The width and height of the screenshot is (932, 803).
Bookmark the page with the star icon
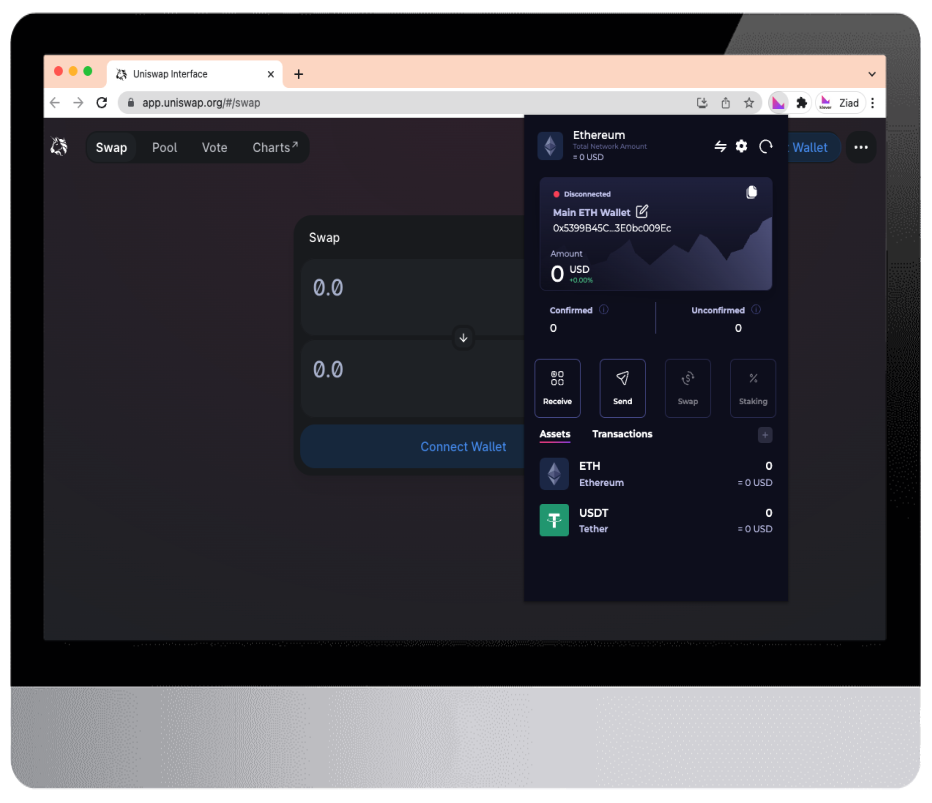pos(749,103)
